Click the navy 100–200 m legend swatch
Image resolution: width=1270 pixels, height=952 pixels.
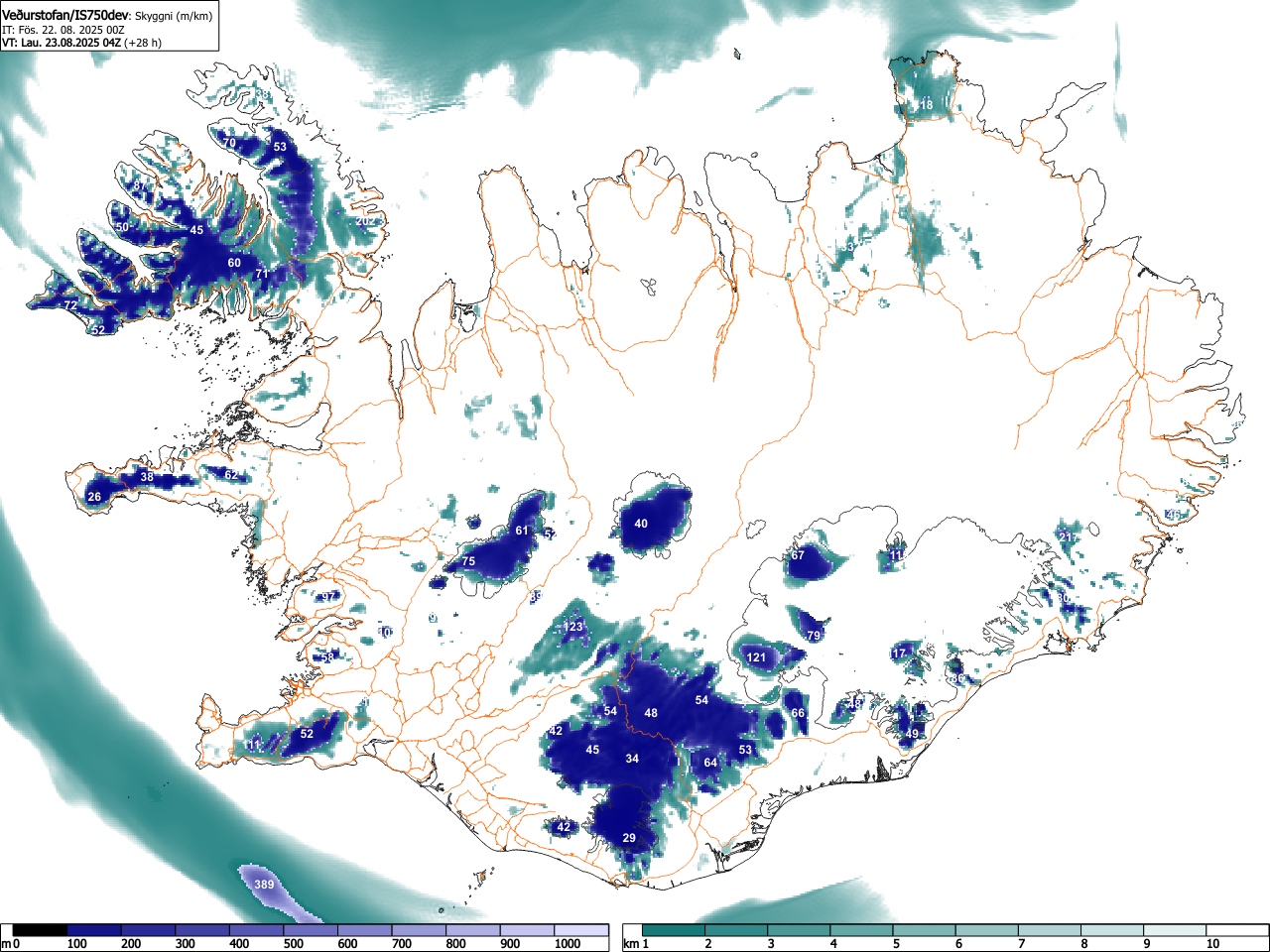coord(94,930)
